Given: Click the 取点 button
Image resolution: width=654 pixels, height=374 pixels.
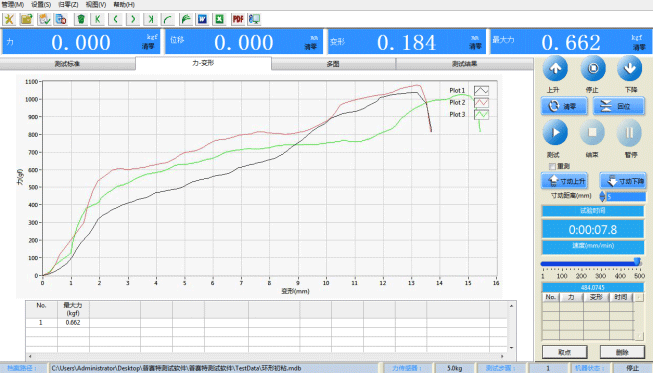Looking at the screenshot, I should [x=565, y=352].
